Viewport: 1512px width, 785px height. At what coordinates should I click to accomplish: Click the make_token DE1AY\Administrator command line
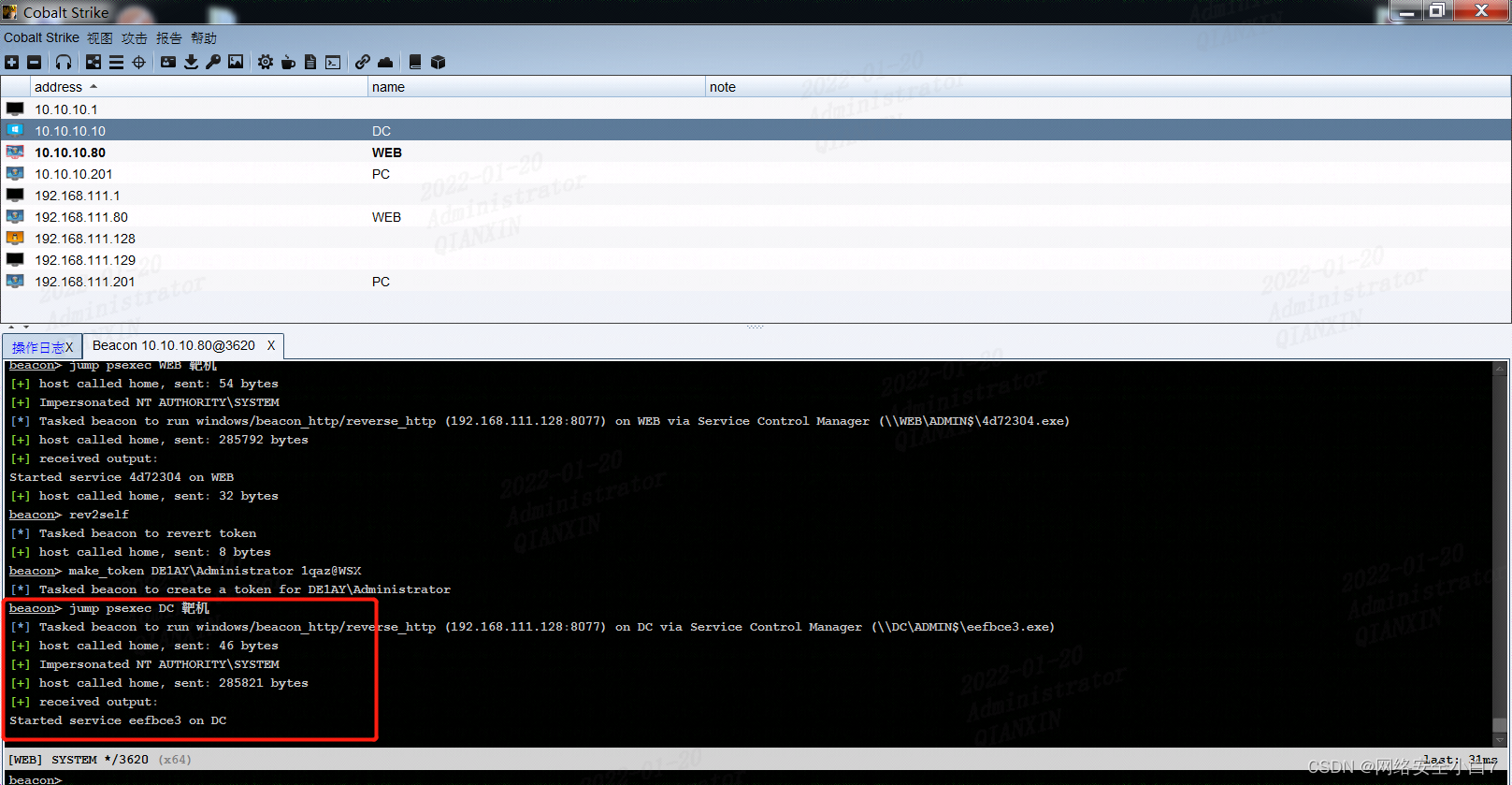point(185,571)
